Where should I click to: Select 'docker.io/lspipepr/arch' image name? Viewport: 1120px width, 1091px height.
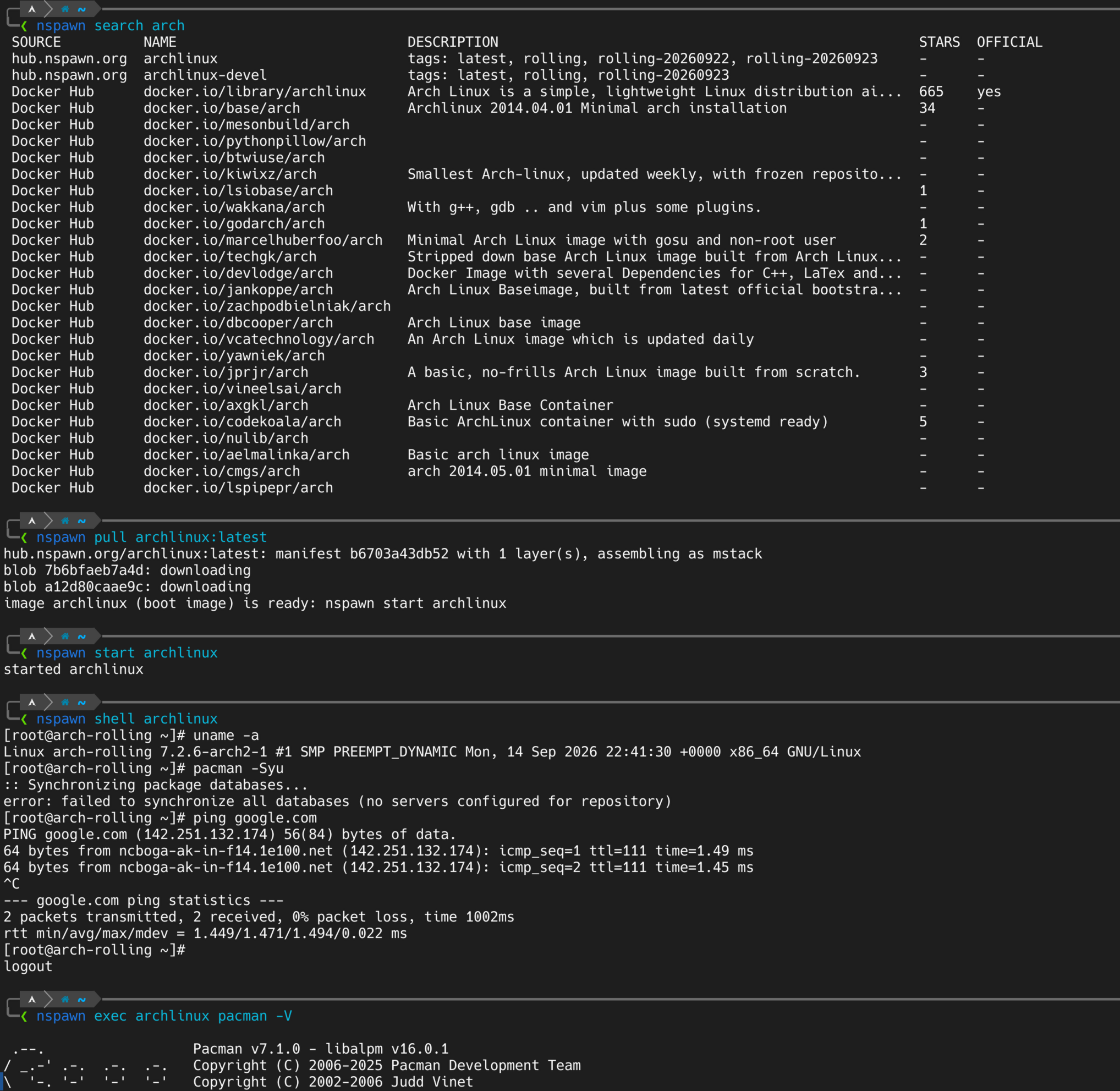click(x=238, y=488)
